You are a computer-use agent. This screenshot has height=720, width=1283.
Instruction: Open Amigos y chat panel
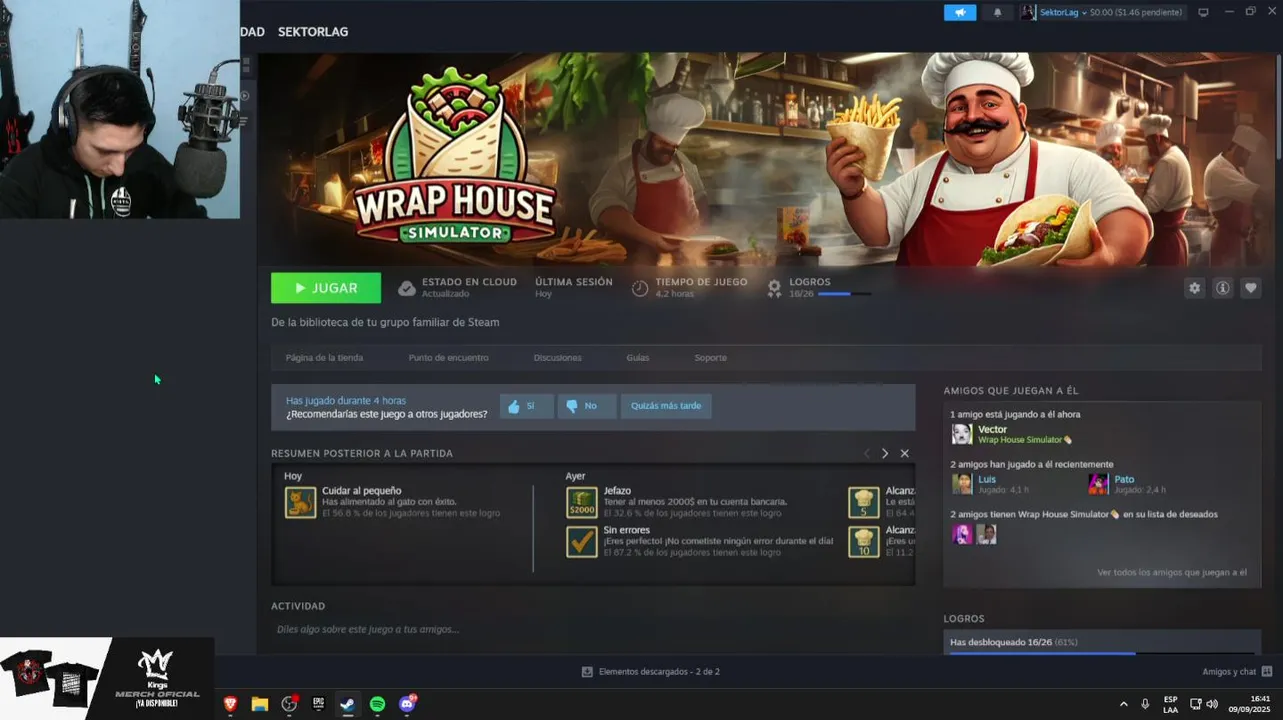pyautogui.click(x=1237, y=672)
